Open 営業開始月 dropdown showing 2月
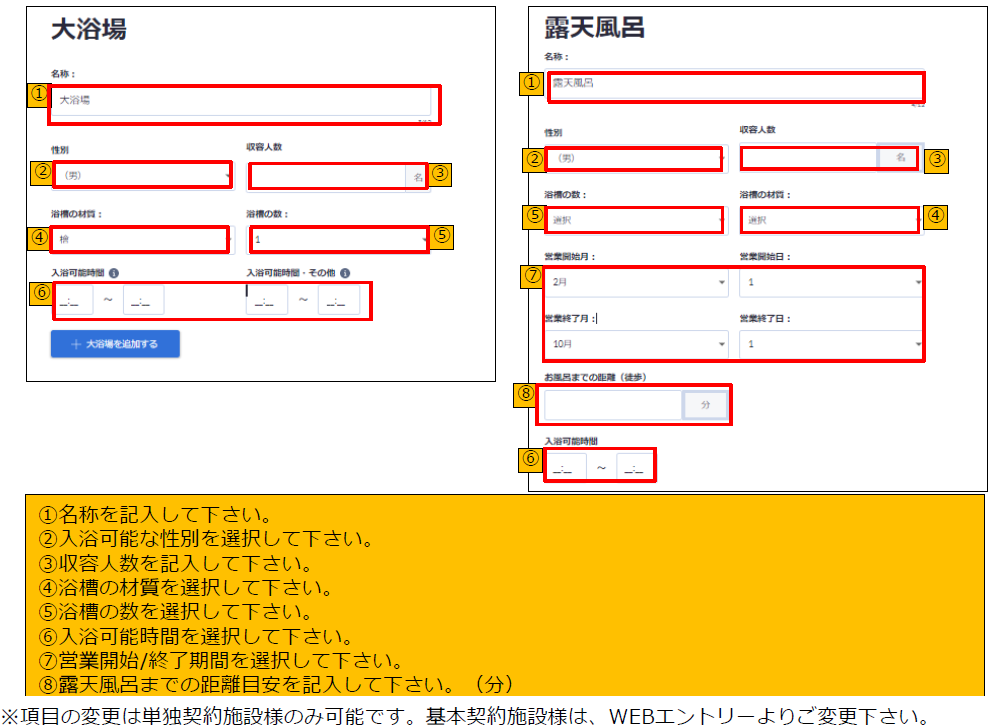Screen dimensions: 992x727 click(635, 283)
